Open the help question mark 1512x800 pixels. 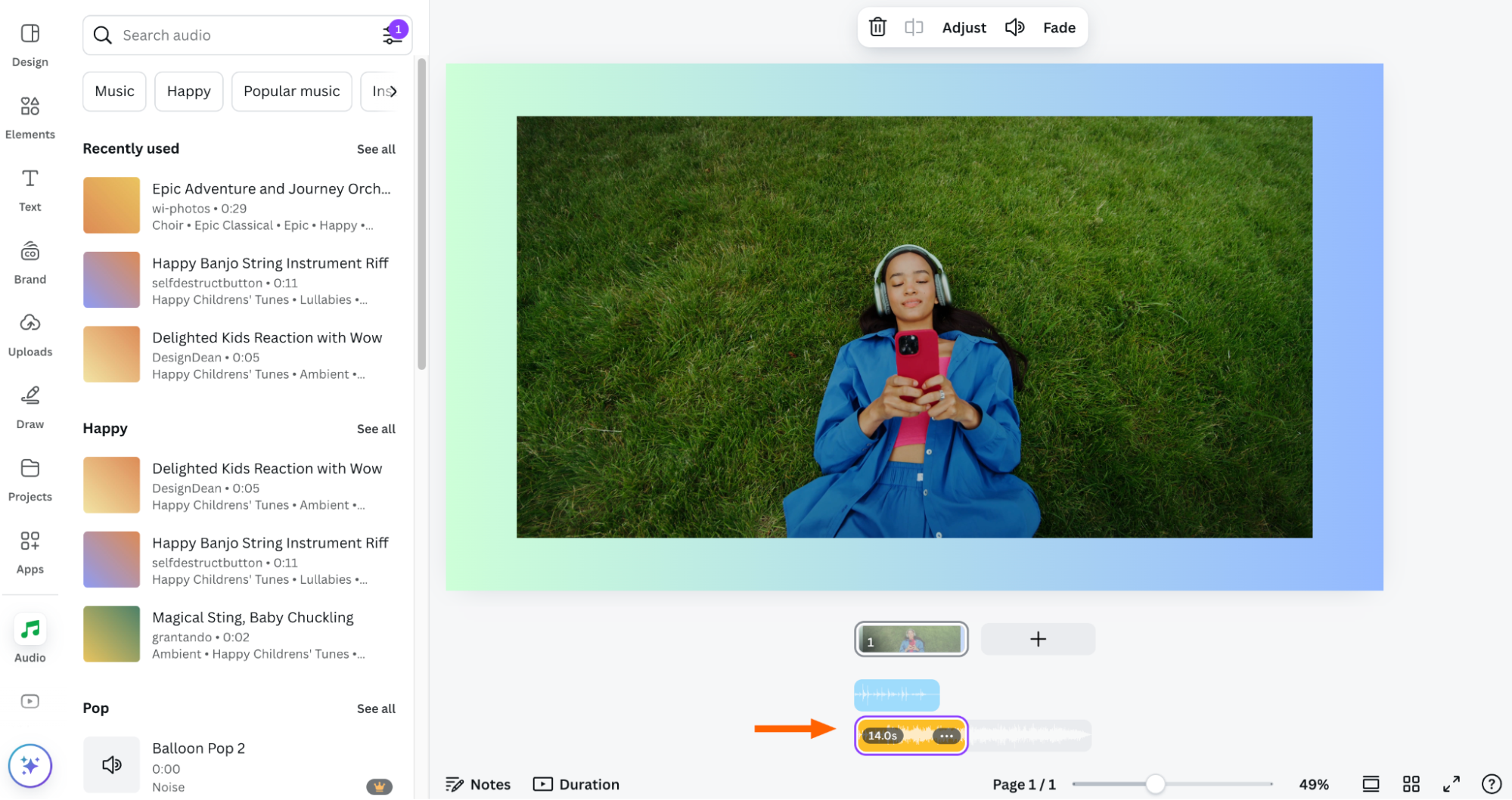pyautogui.click(x=1491, y=784)
